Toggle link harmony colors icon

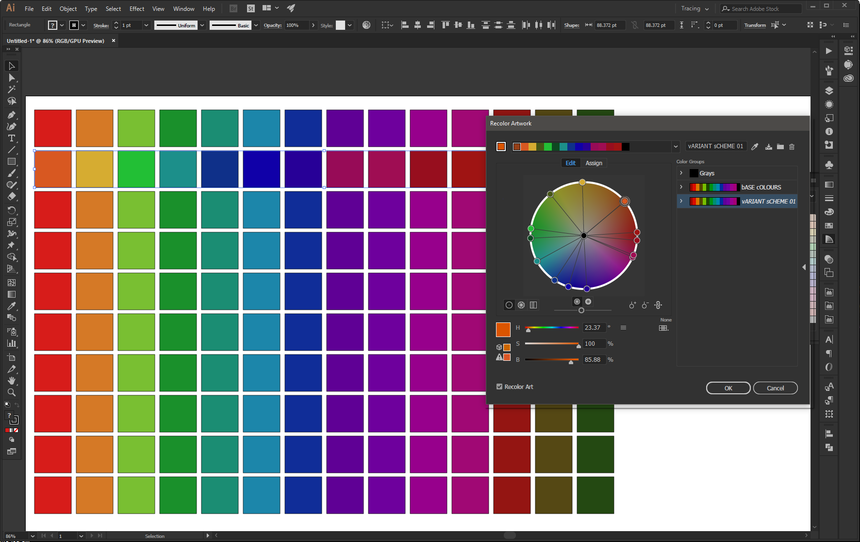[658, 305]
